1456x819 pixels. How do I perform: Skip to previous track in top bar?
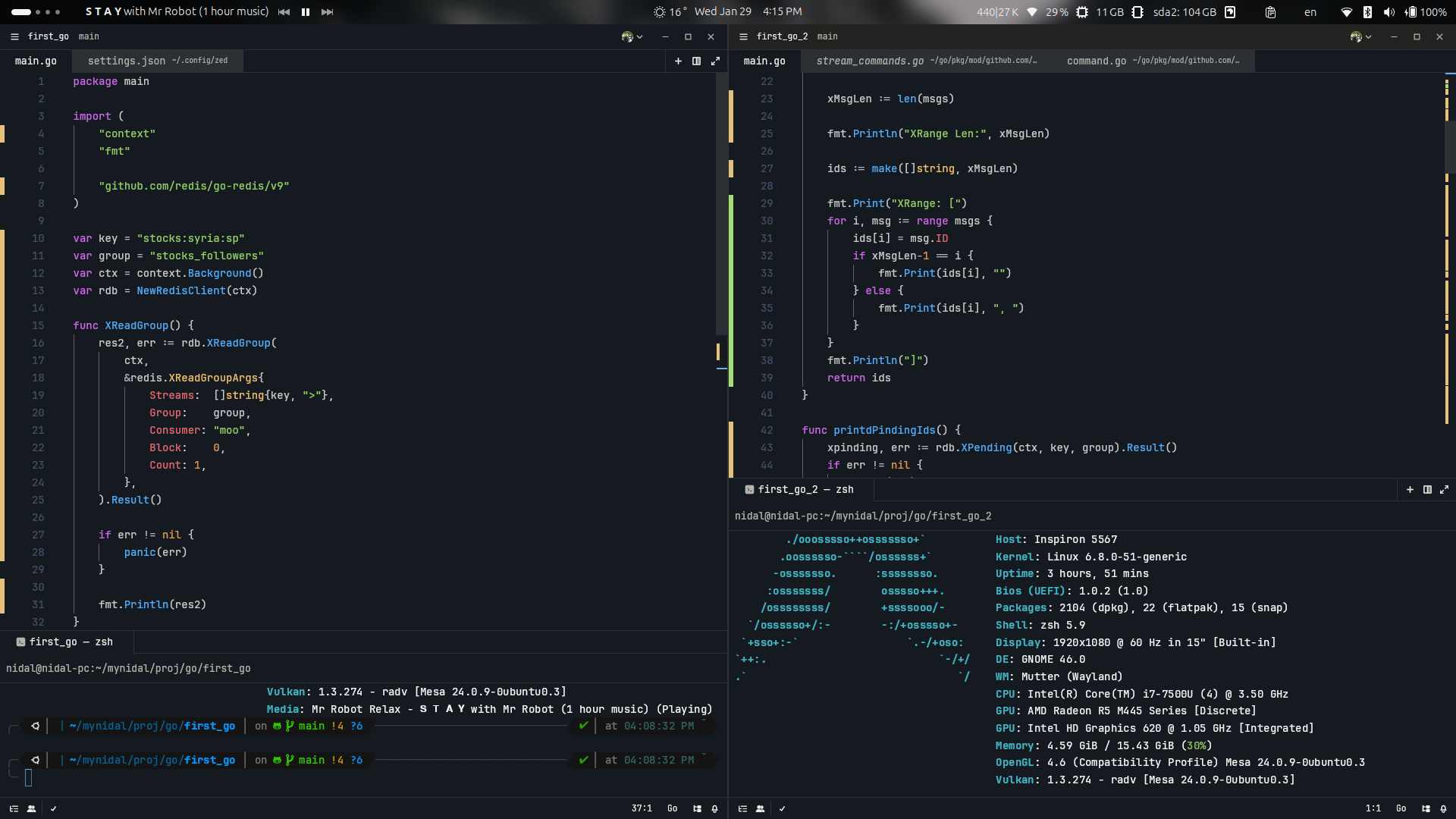[x=284, y=12]
